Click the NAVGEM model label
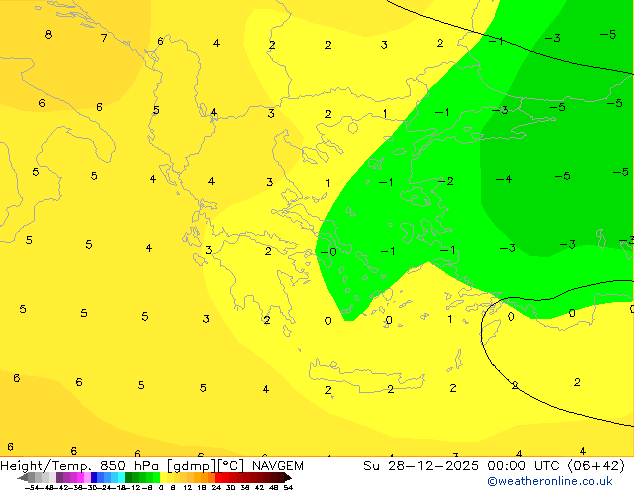 point(278,466)
